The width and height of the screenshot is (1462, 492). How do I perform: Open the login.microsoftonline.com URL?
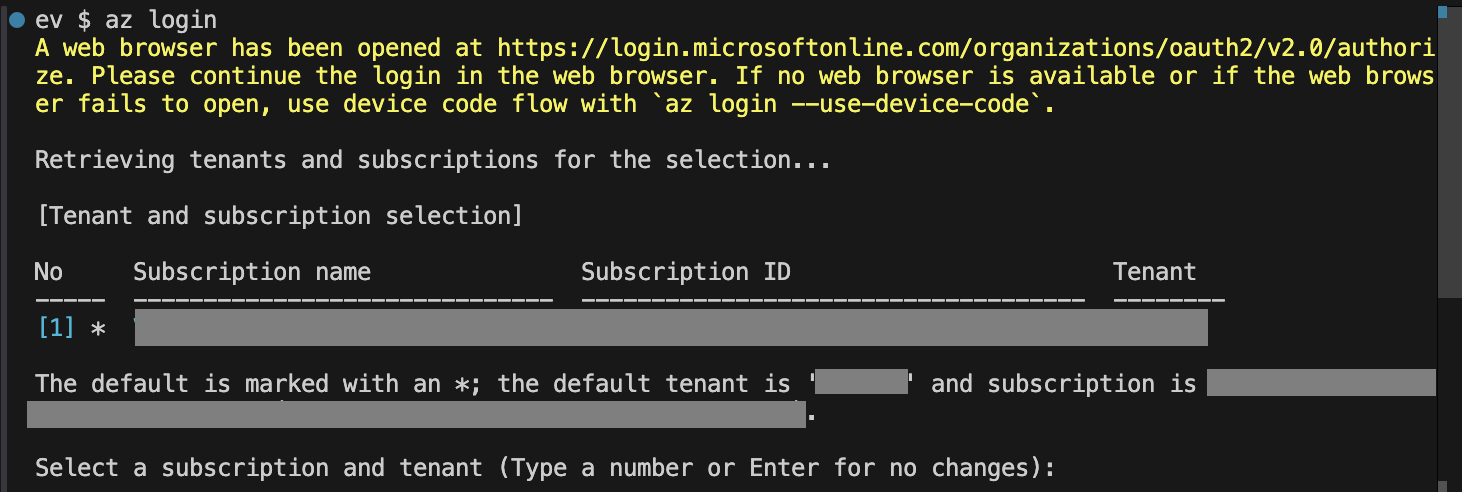click(x=966, y=62)
